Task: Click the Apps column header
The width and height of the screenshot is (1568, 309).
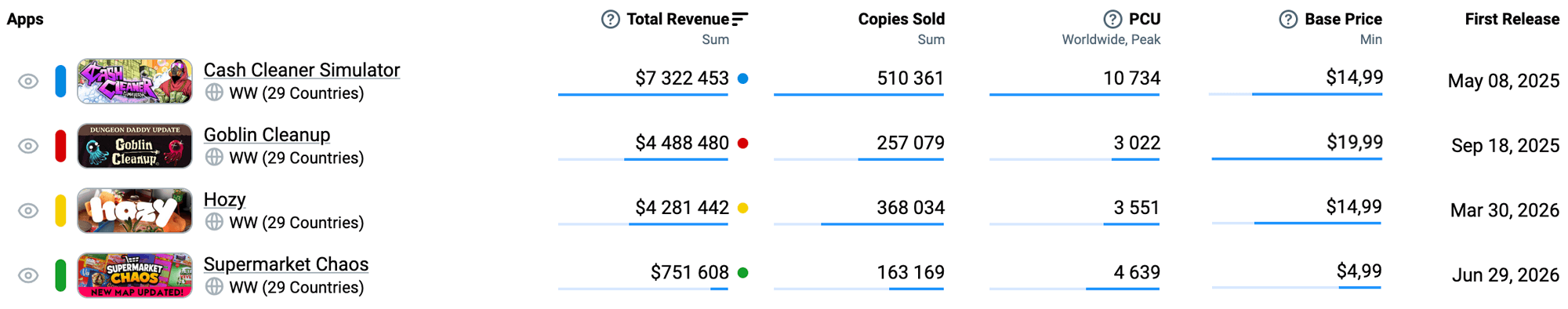Action: (x=25, y=20)
